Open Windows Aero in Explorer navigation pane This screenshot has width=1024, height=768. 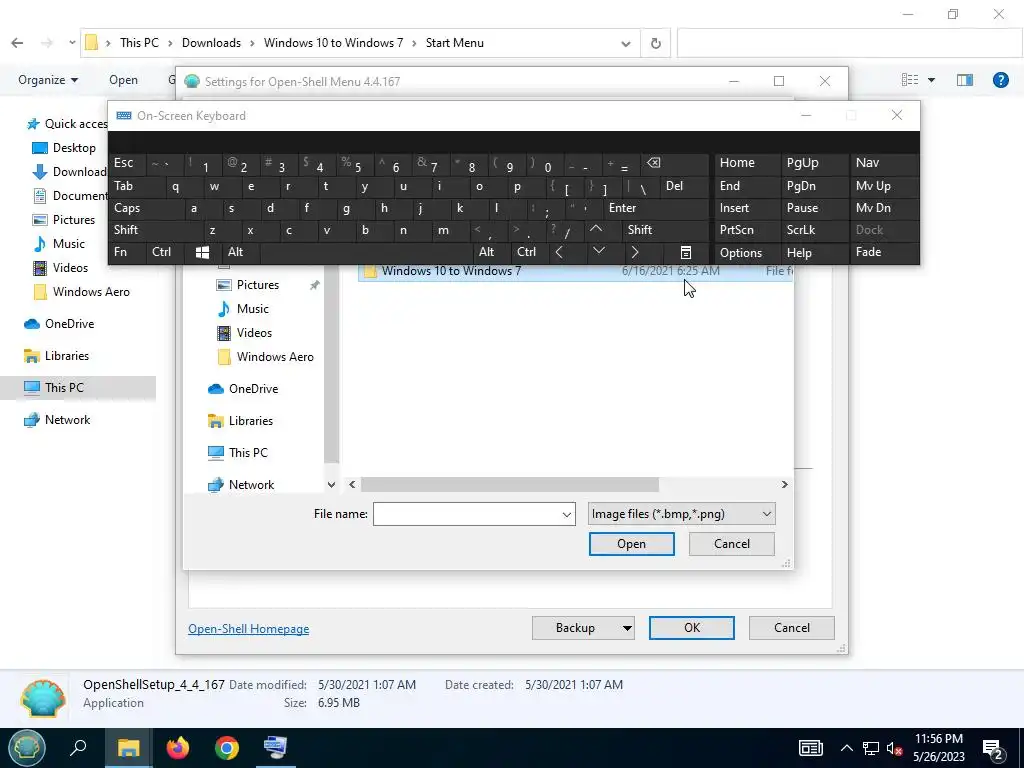pyautogui.click(x=91, y=292)
